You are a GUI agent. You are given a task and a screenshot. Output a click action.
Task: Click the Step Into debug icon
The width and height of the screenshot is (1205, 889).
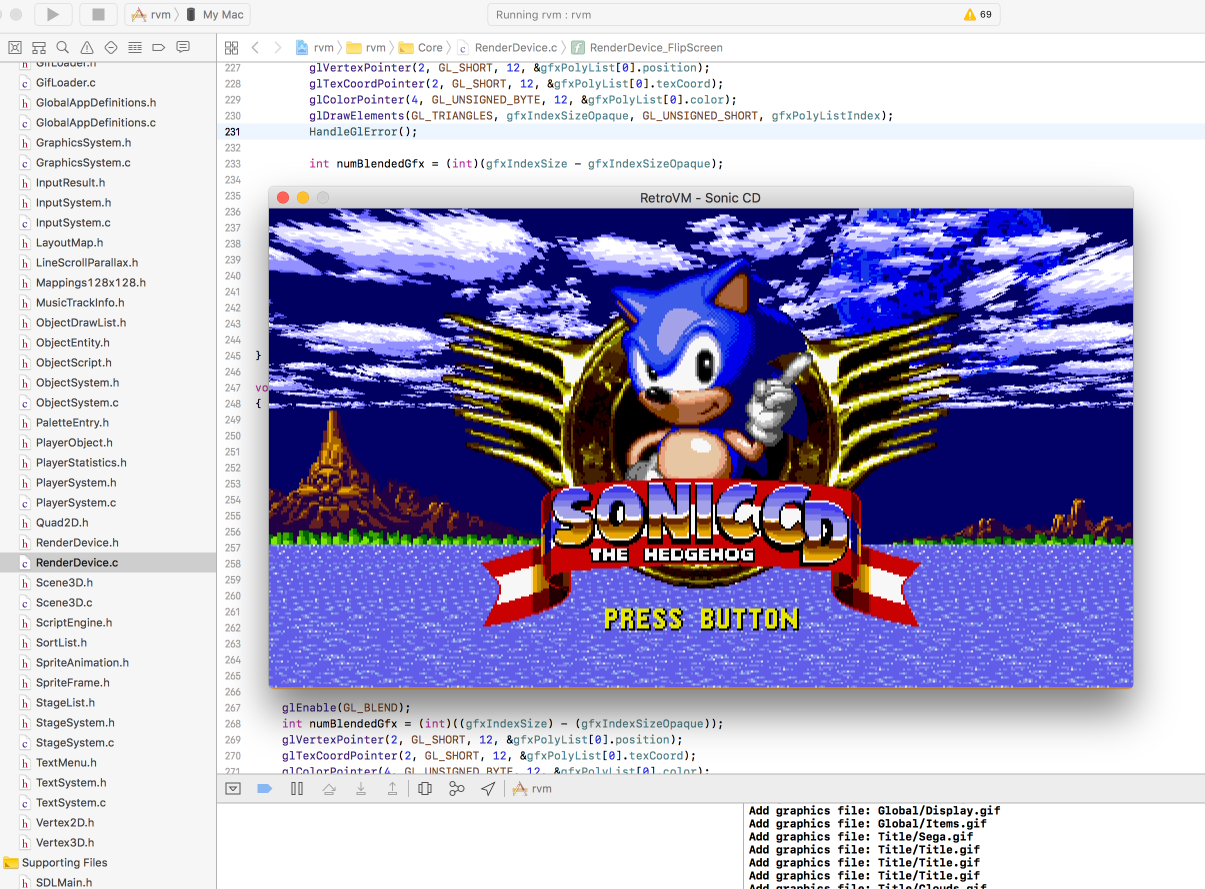coord(361,789)
